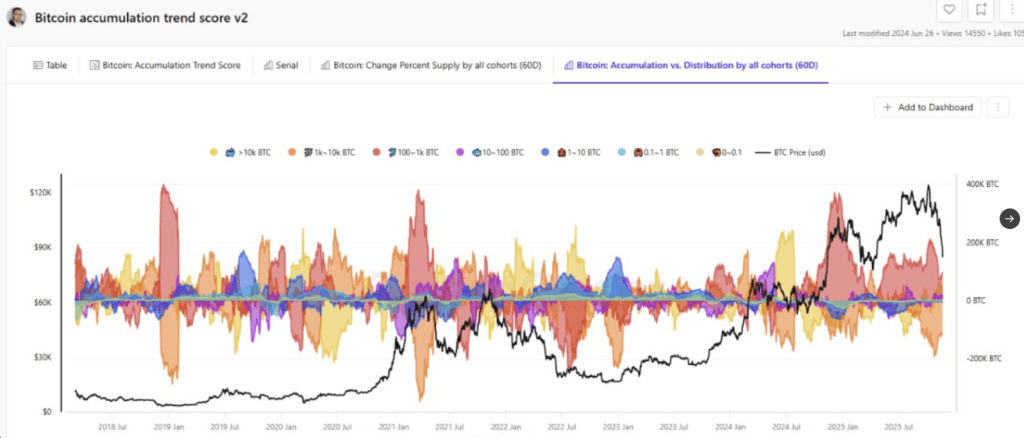1024x438 pixels.
Task: Select the Serial chart tab
Action: pyautogui.click(x=281, y=65)
